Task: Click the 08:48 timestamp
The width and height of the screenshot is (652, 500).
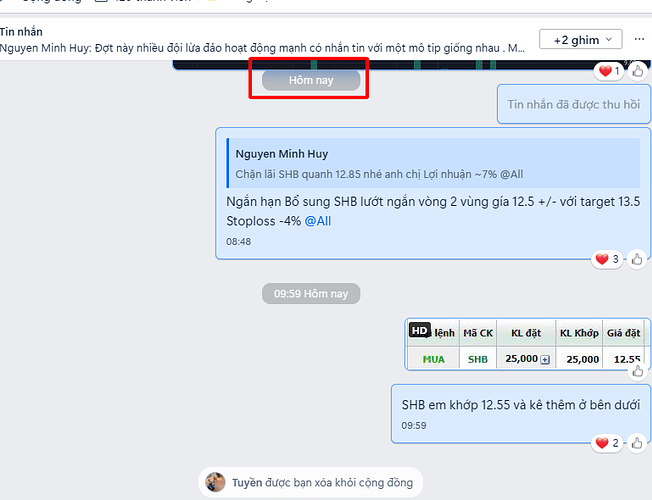Action: coord(239,241)
